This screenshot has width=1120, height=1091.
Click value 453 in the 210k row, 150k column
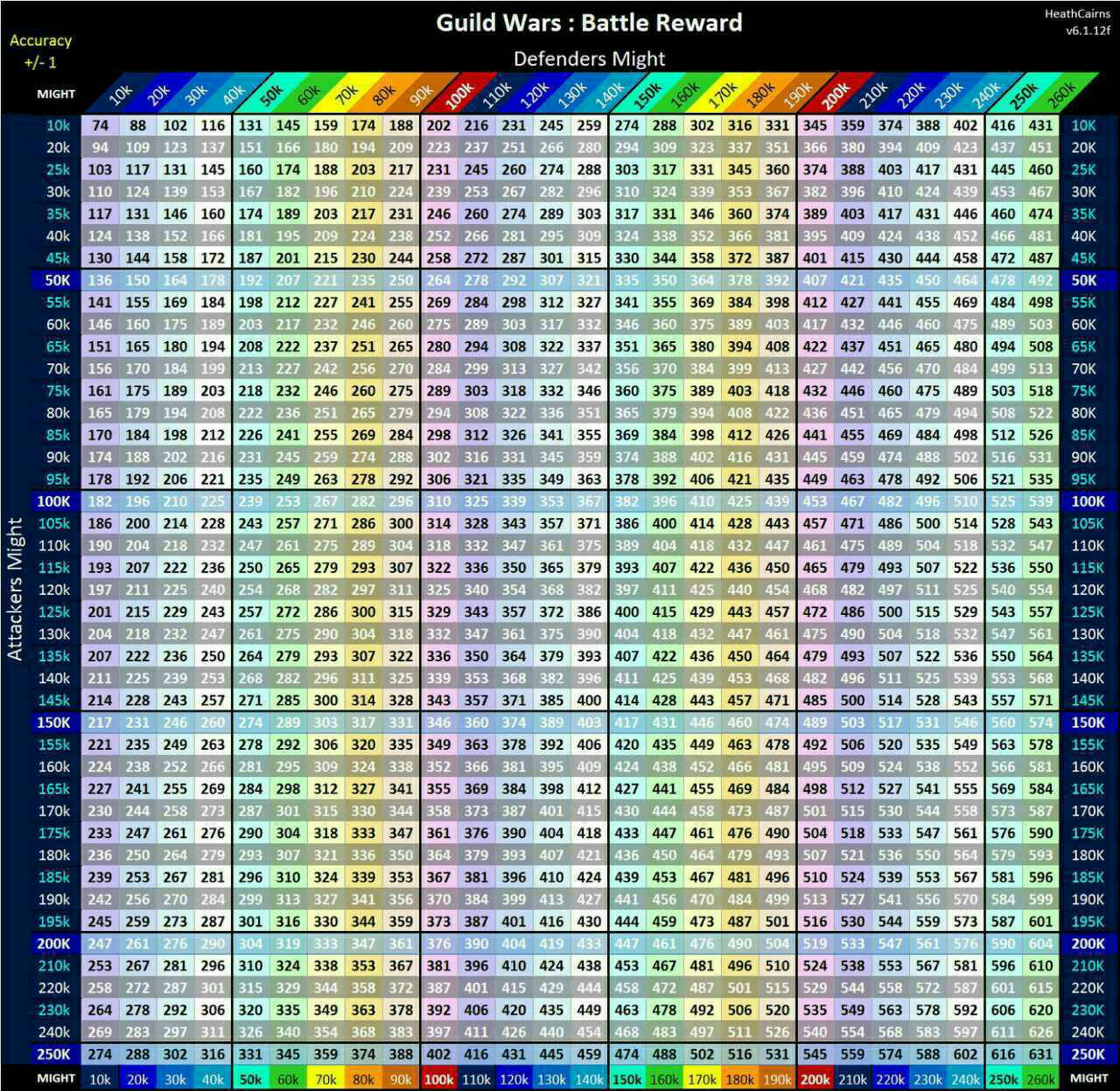click(626, 966)
